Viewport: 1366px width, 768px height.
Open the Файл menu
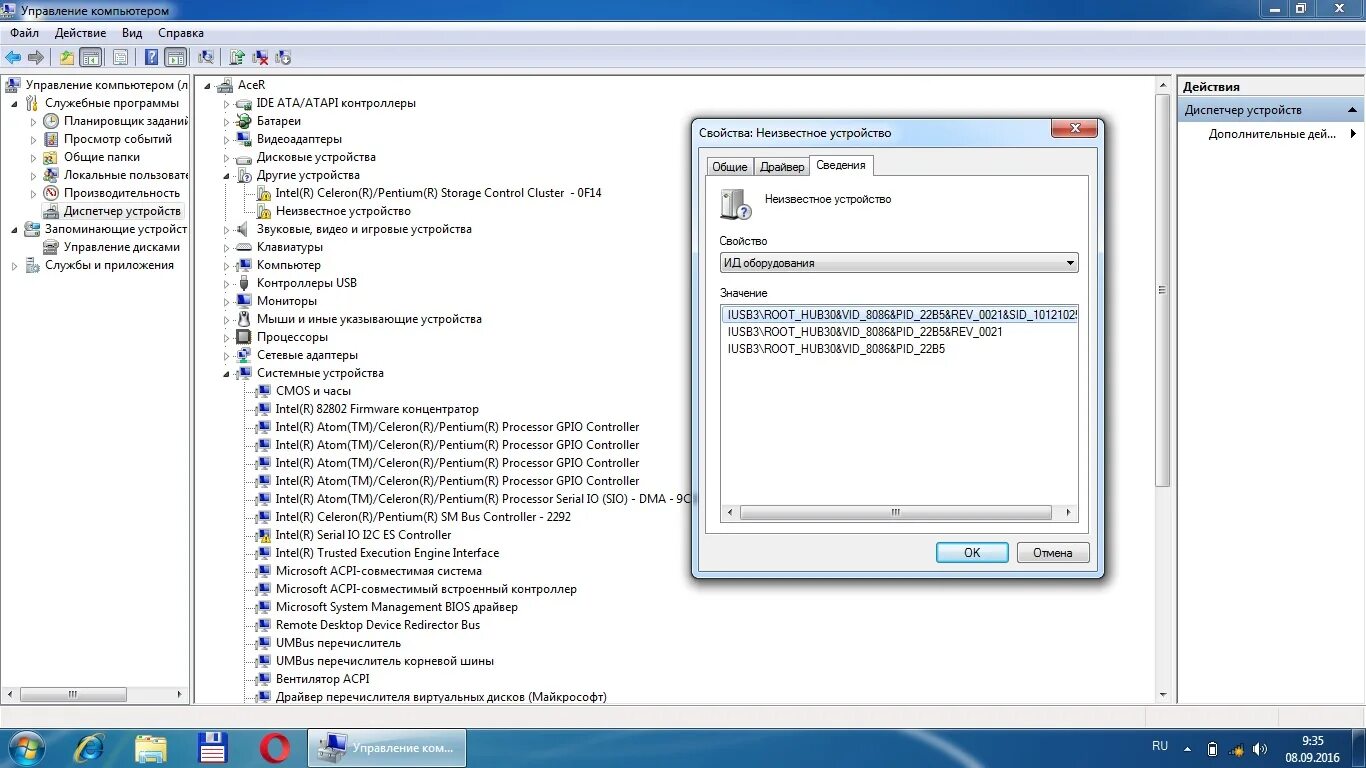click(x=25, y=33)
